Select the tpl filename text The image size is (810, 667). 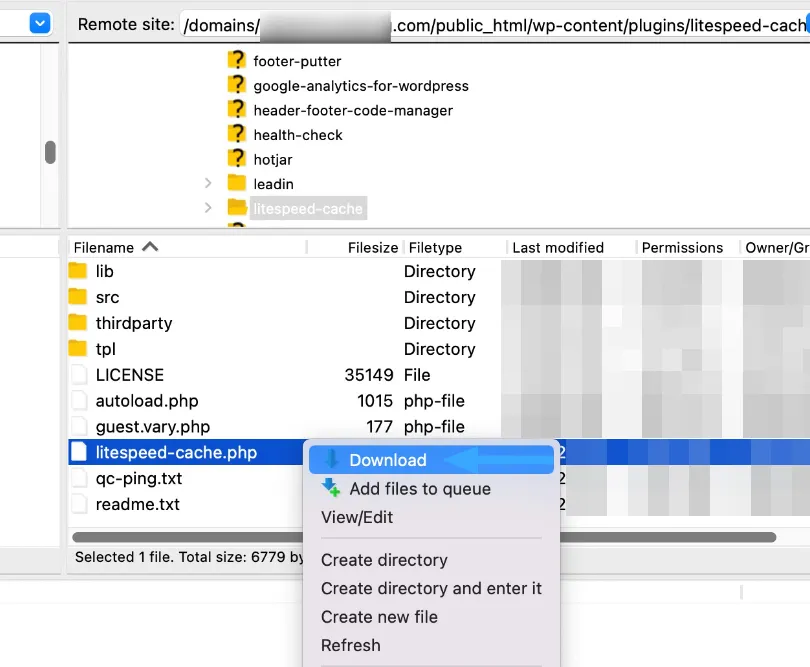105,349
